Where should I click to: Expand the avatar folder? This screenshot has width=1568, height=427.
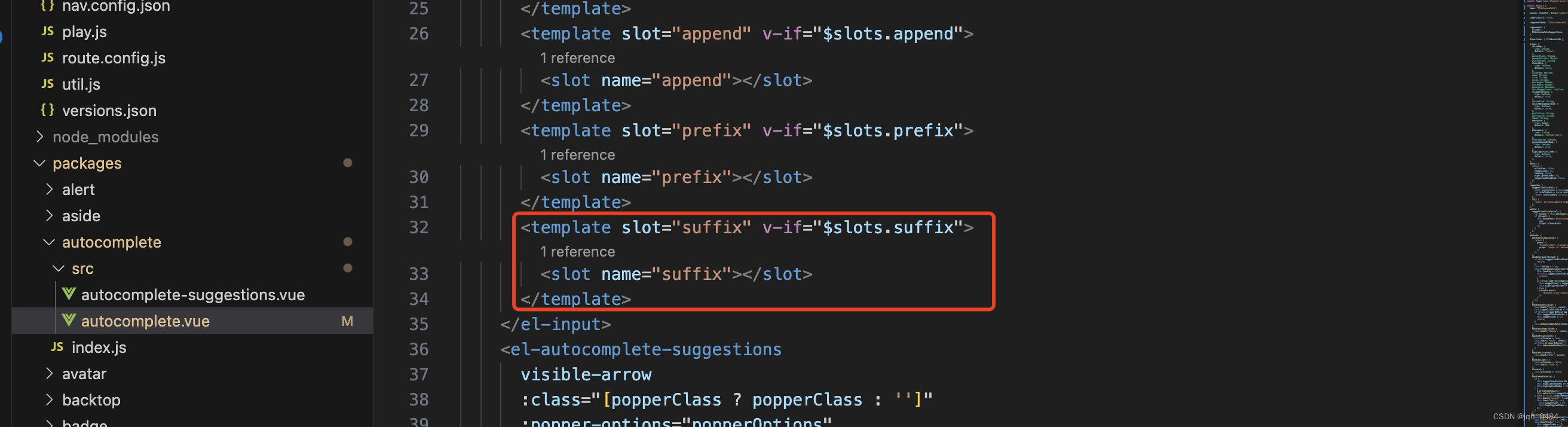coord(50,373)
